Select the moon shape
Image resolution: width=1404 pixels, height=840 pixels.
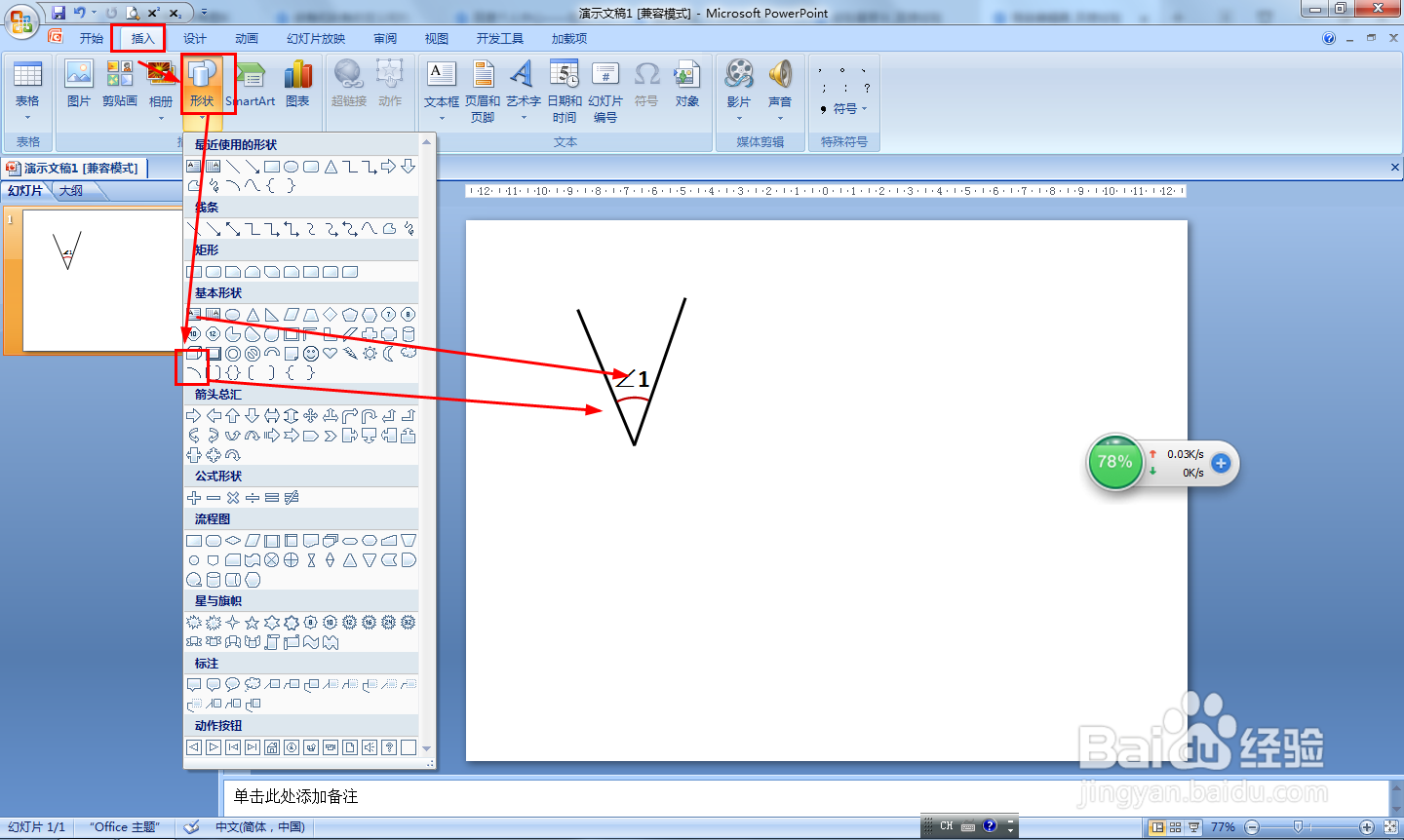[389, 353]
